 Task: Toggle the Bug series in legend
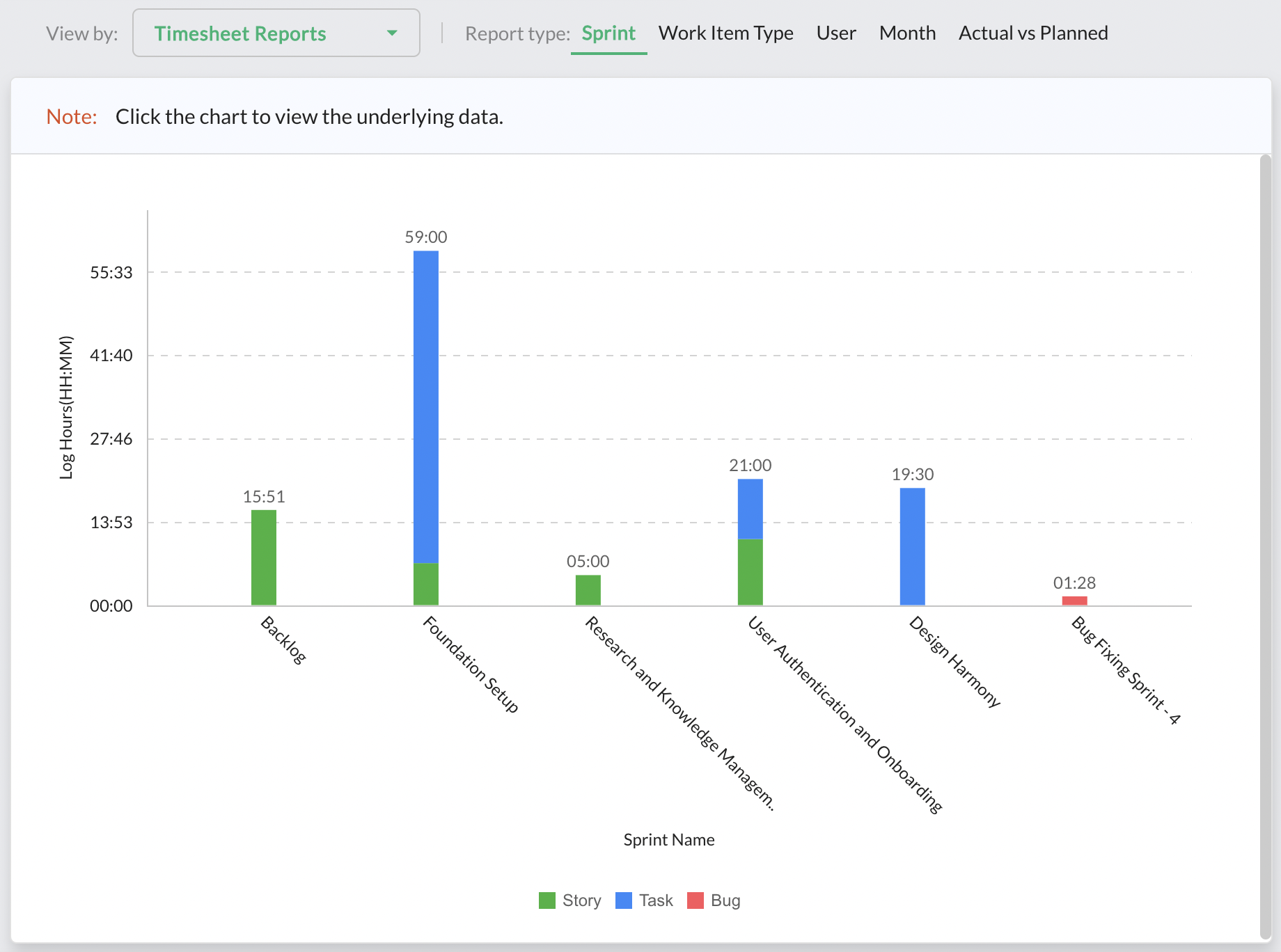725,901
